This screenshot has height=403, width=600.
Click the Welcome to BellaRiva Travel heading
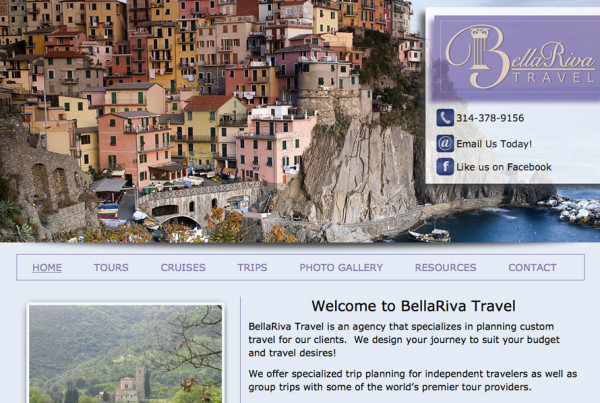click(413, 306)
